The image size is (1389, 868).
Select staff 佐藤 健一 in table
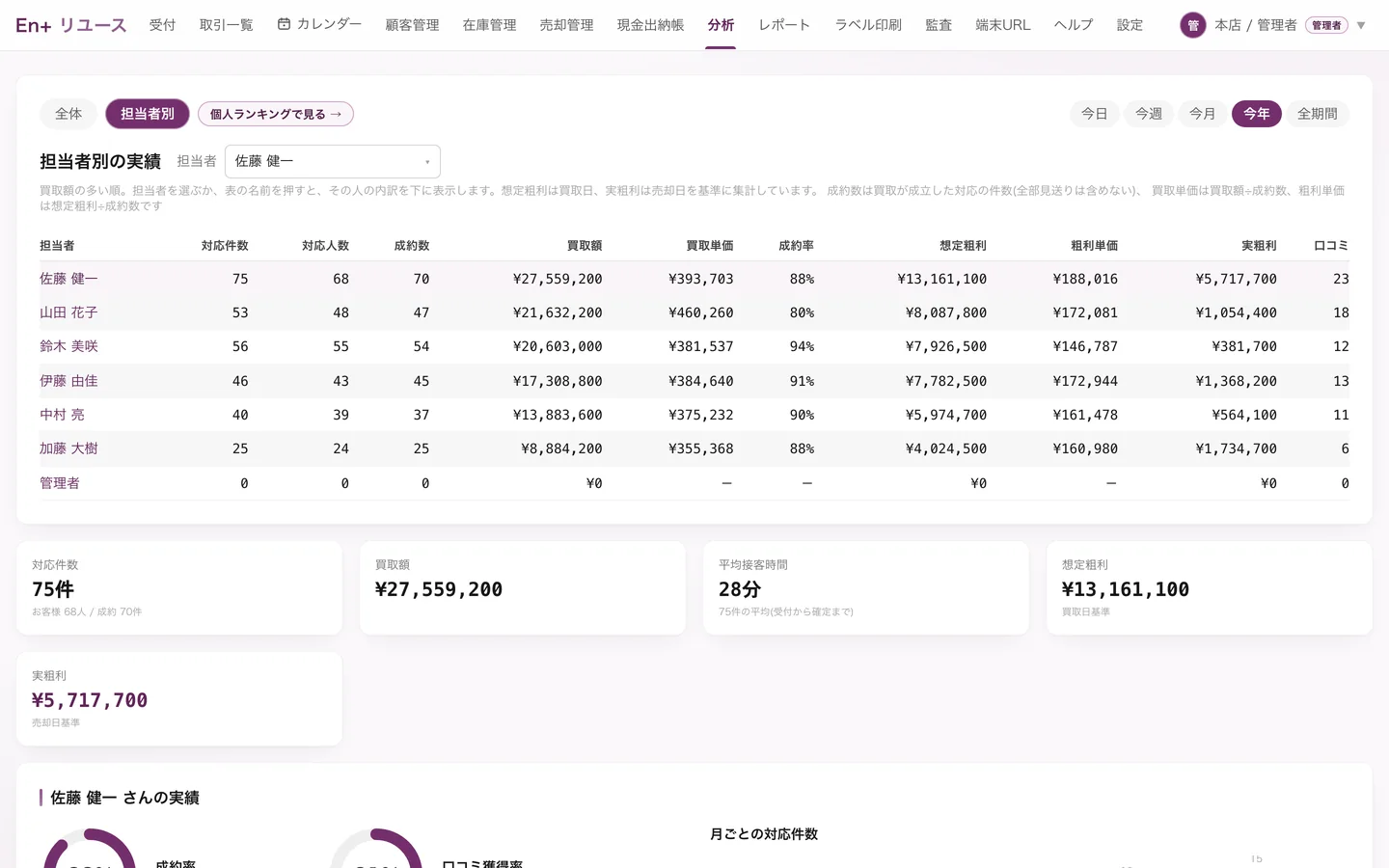click(x=68, y=279)
